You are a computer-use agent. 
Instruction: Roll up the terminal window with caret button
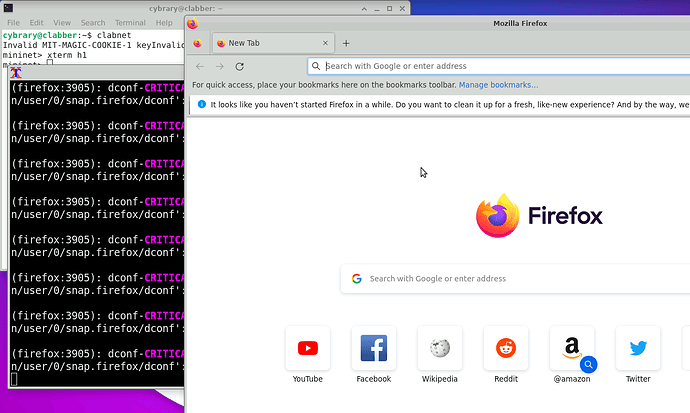click(x=364, y=8)
